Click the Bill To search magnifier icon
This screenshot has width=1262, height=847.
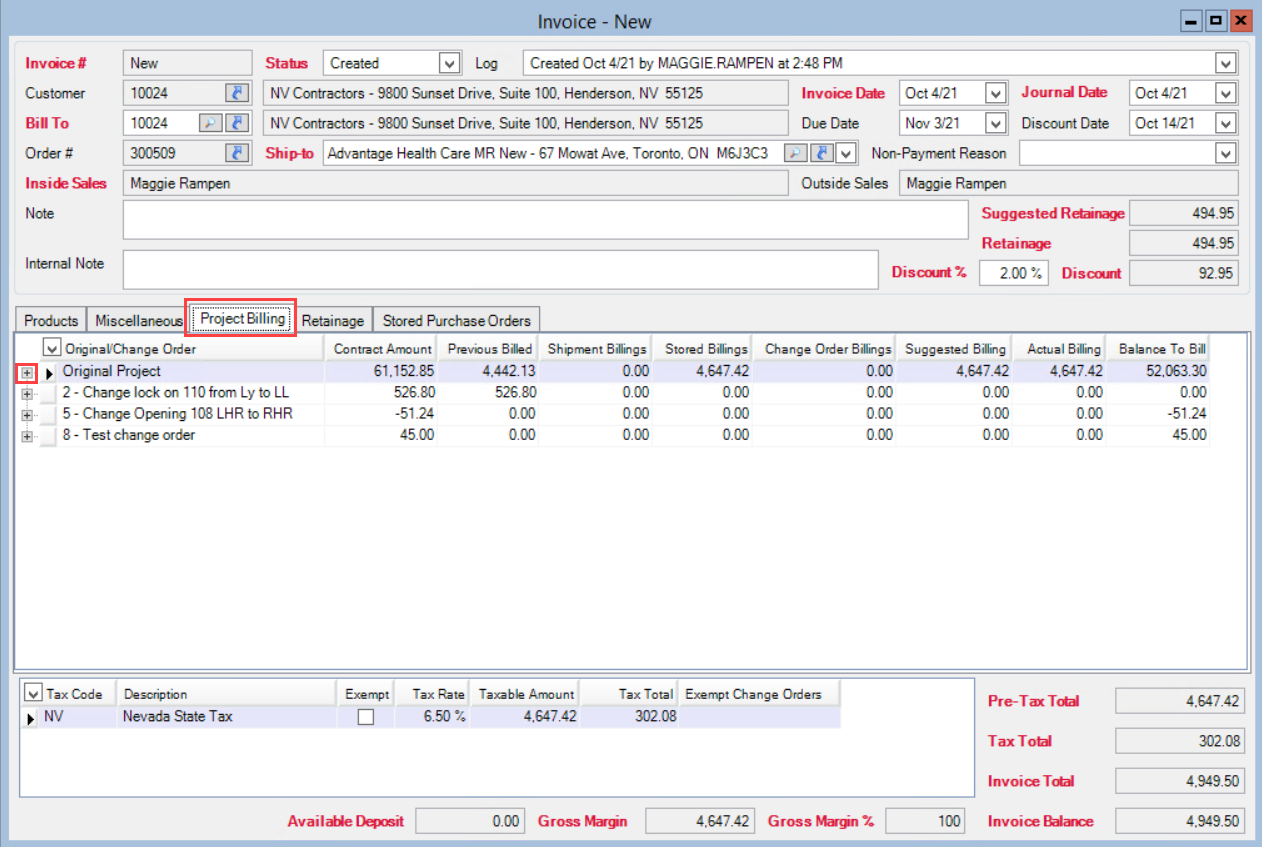[x=210, y=123]
